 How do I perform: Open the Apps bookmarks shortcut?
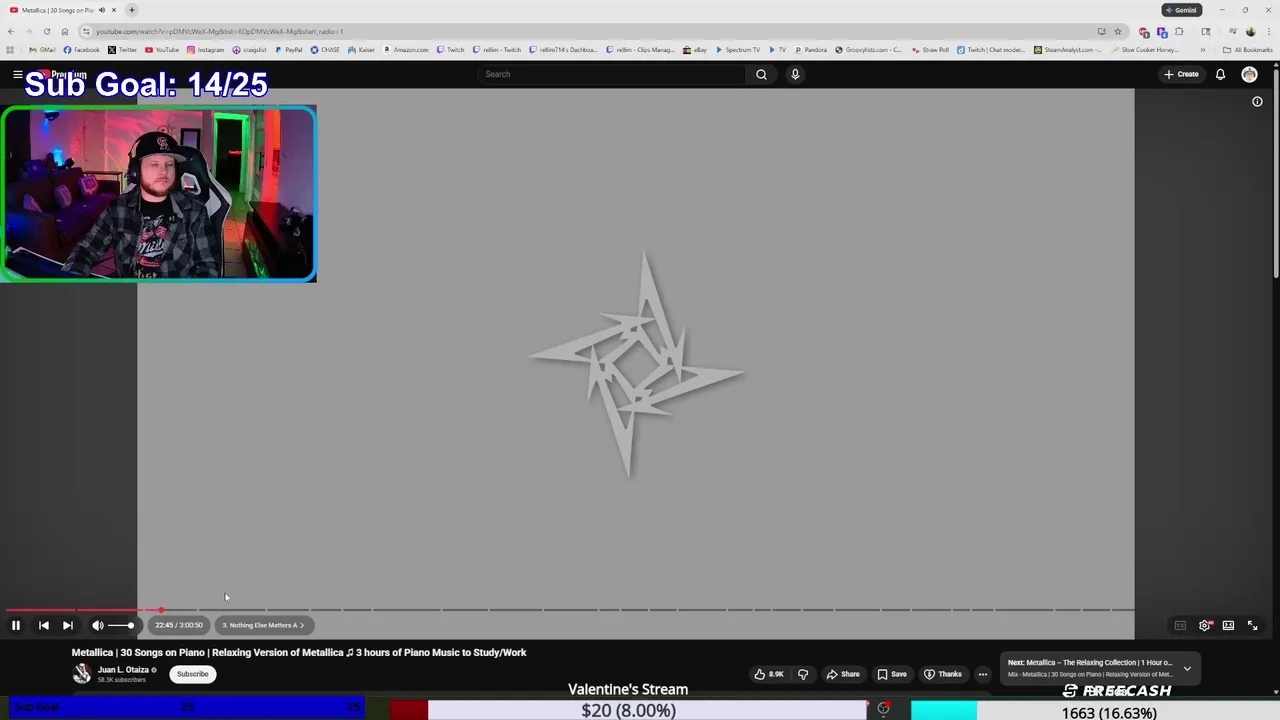click(10, 49)
